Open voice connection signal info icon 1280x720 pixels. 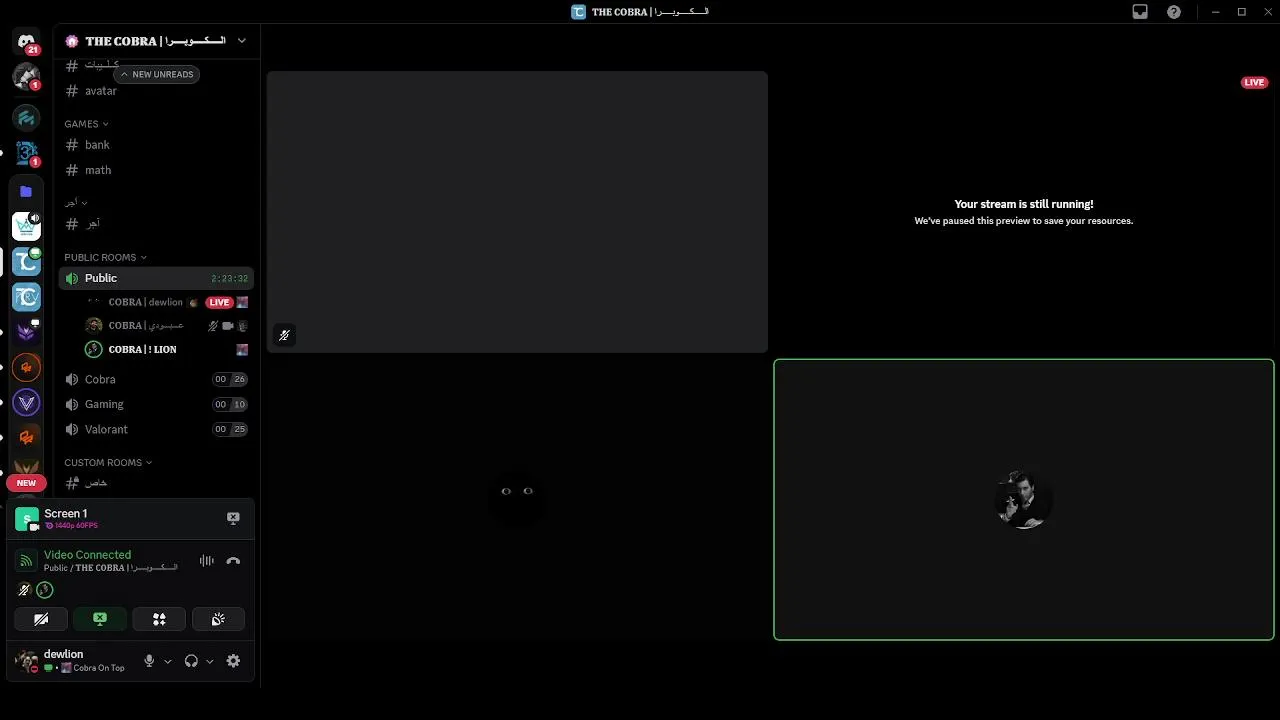click(26, 561)
